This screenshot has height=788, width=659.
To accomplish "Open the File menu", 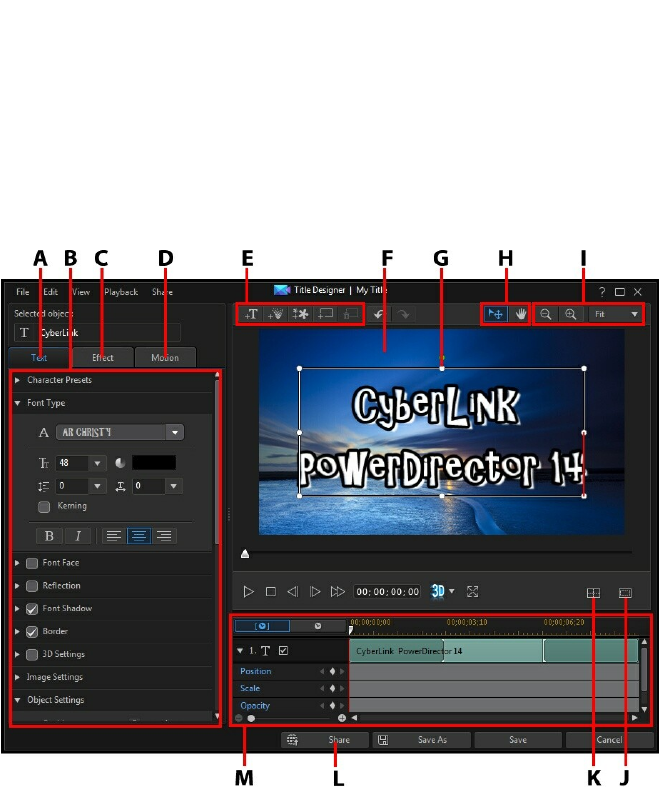I will click(23, 292).
